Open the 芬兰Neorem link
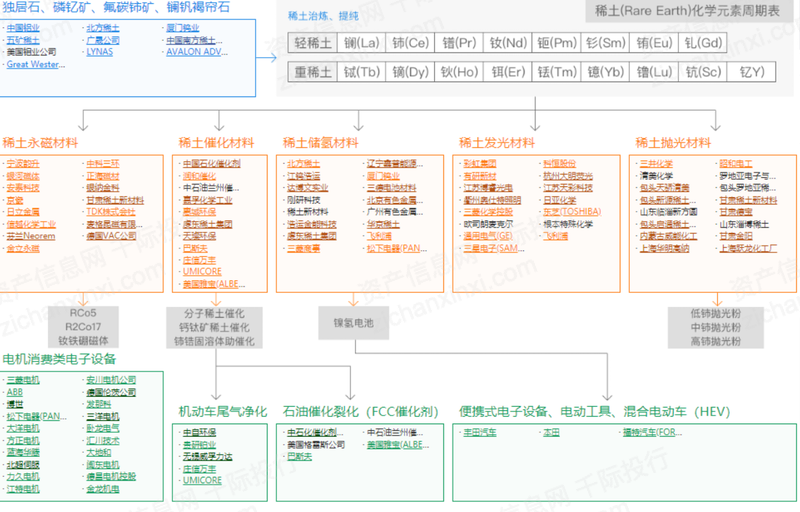Screen dimensions: 800x512 tap(31, 236)
